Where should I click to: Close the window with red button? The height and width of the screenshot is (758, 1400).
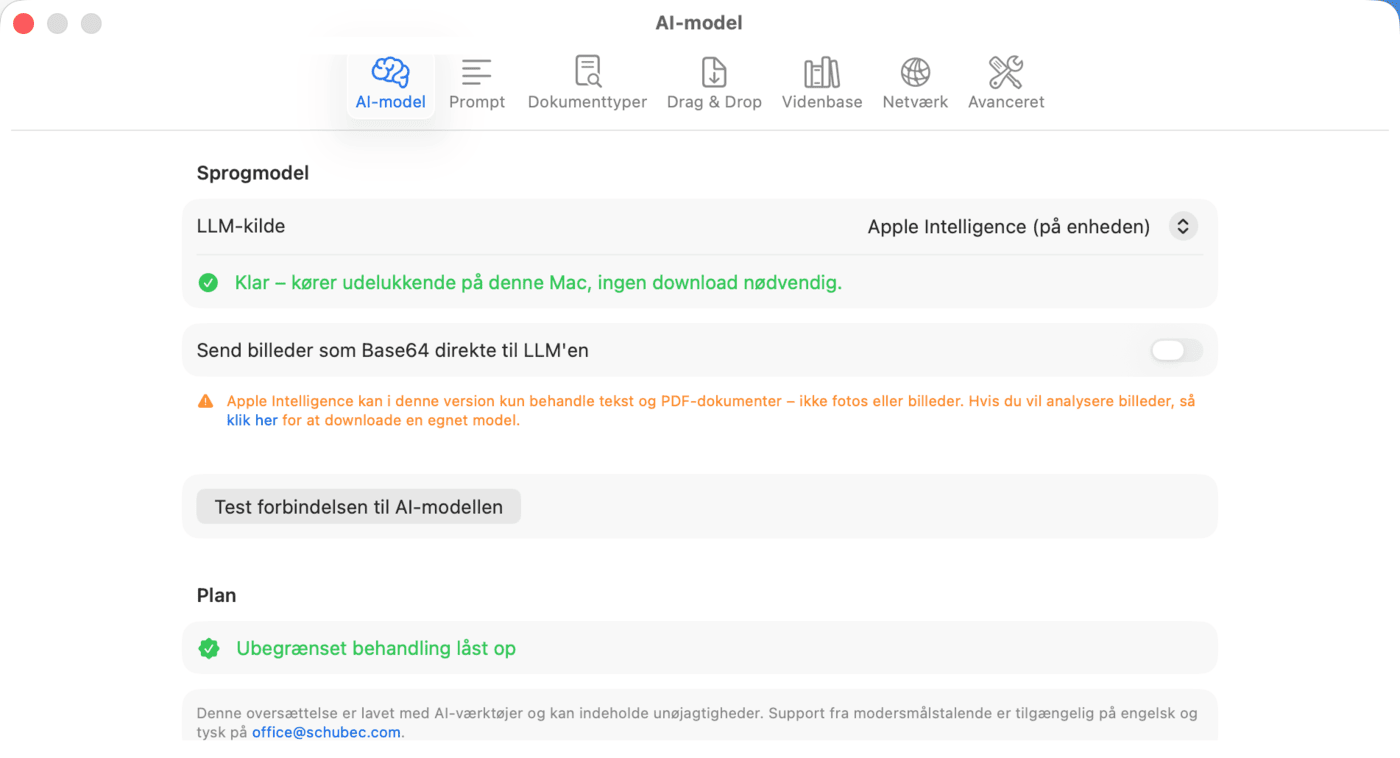[x=24, y=23]
